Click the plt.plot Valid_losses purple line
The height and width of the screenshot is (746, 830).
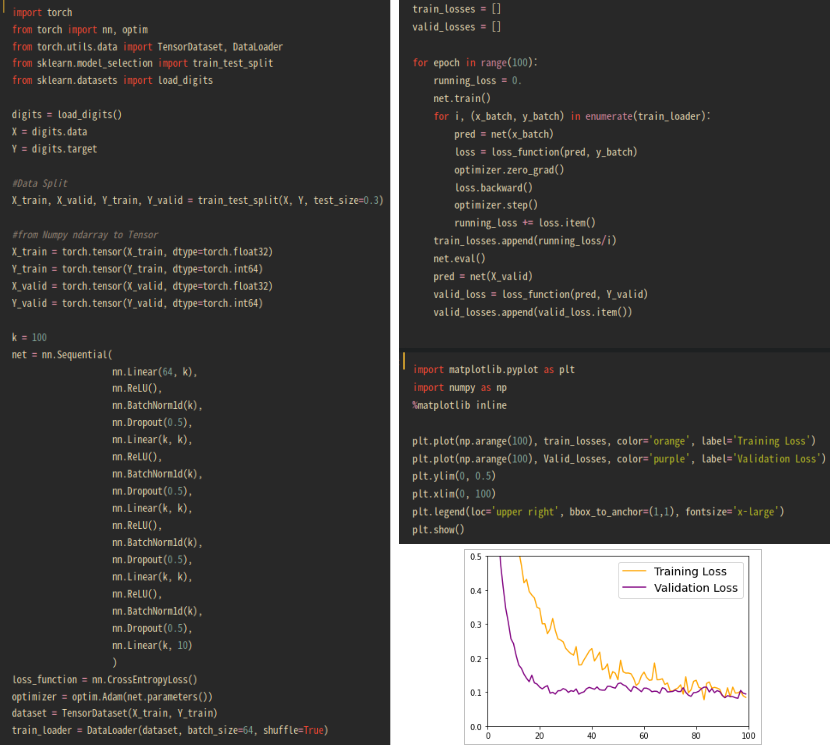[619, 459]
